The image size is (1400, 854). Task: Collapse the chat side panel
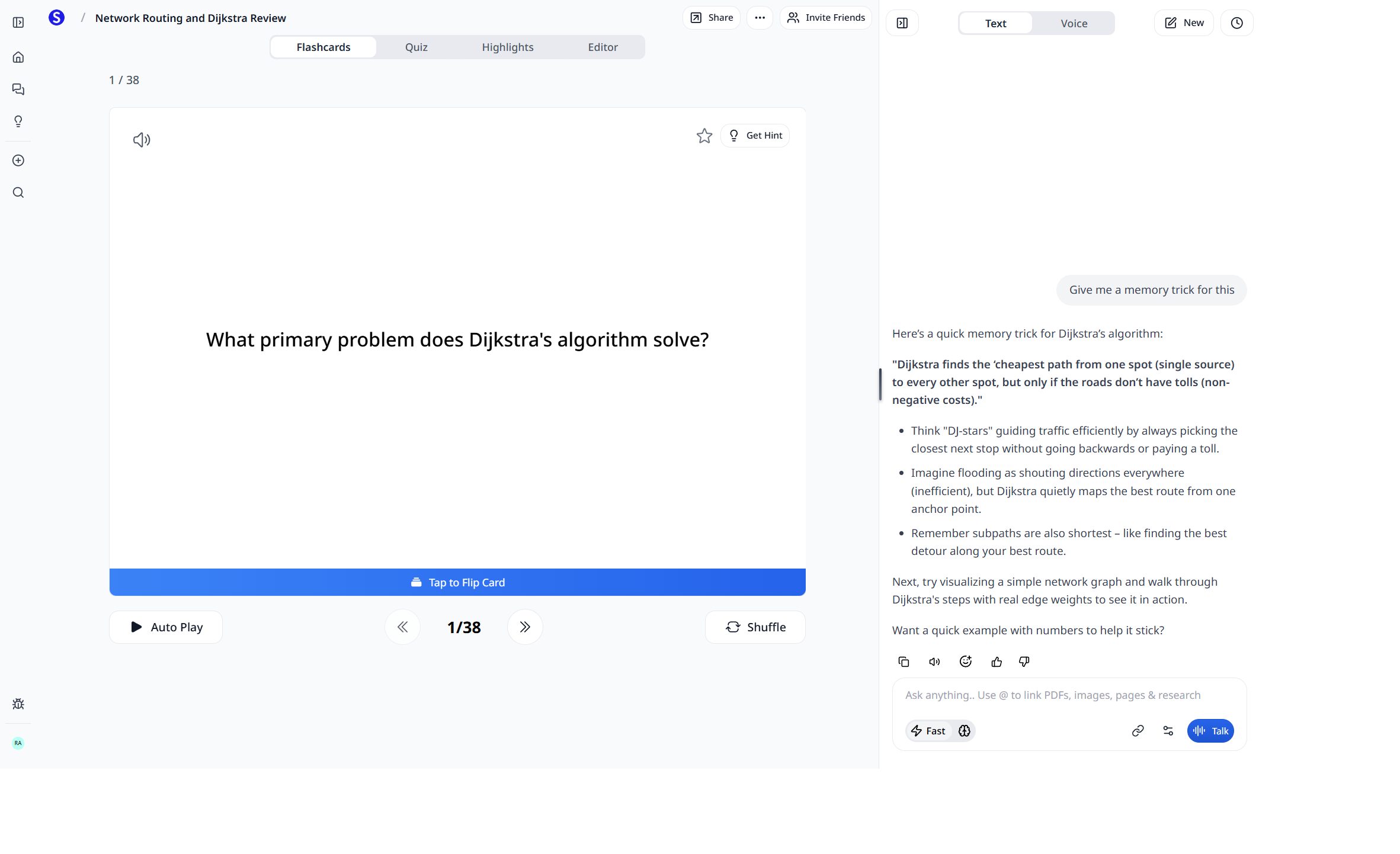point(902,23)
